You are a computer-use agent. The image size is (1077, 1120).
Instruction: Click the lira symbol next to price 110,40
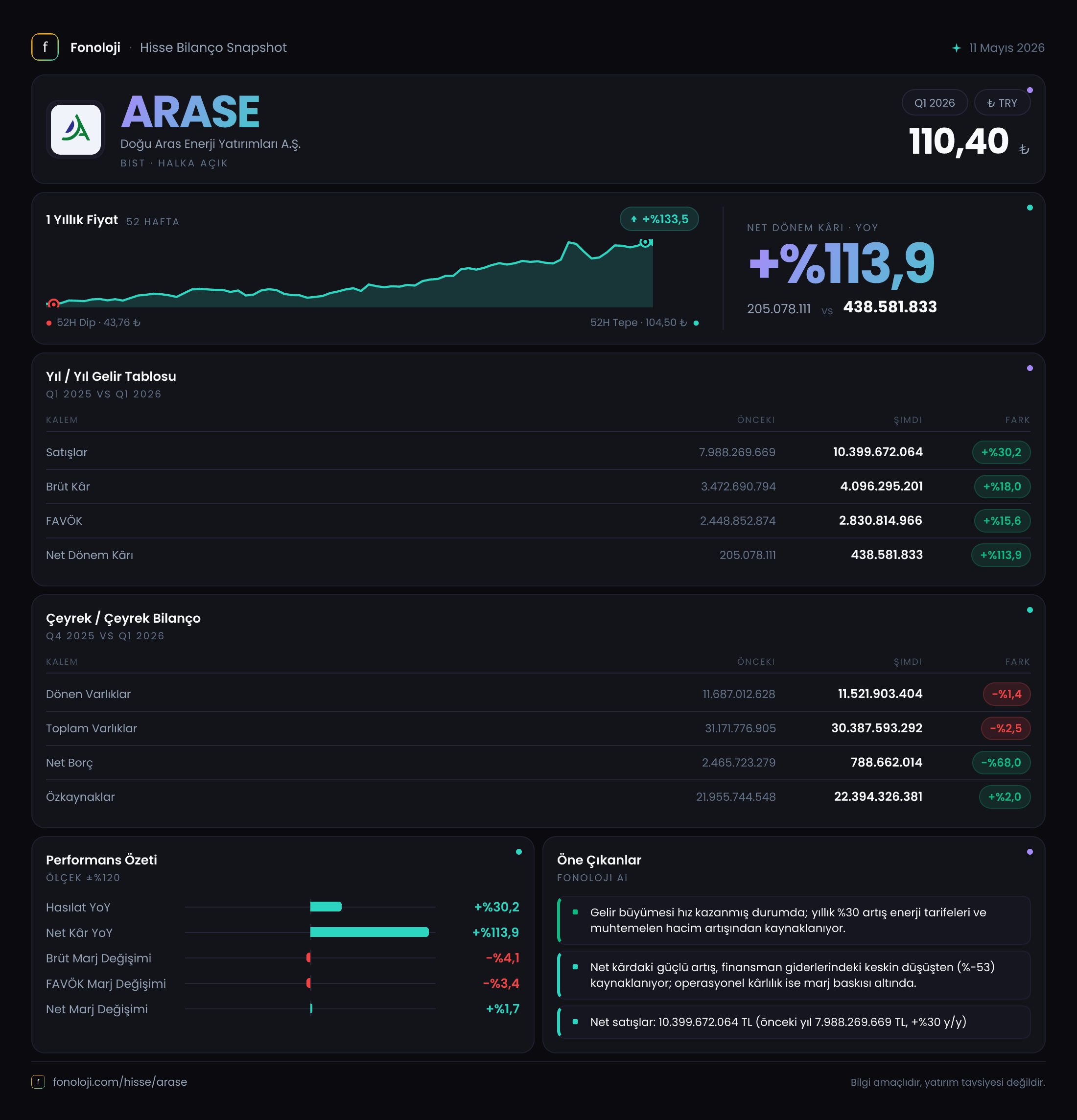tap(1024, 149)
